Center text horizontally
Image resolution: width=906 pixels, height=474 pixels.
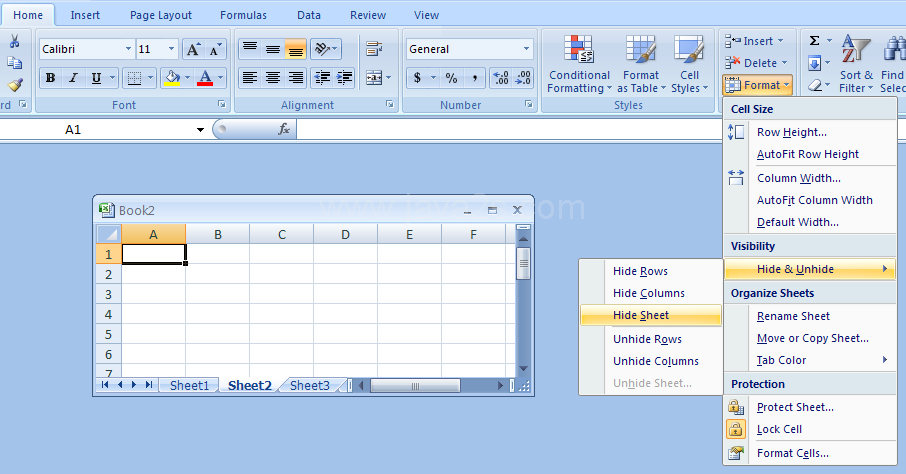tap(273, 77)
